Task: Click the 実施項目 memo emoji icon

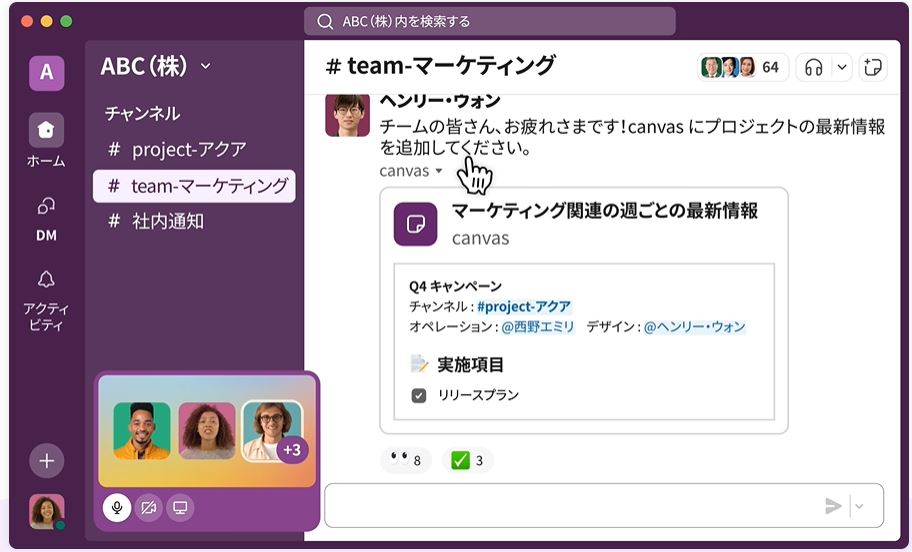Action: point(419,364)
